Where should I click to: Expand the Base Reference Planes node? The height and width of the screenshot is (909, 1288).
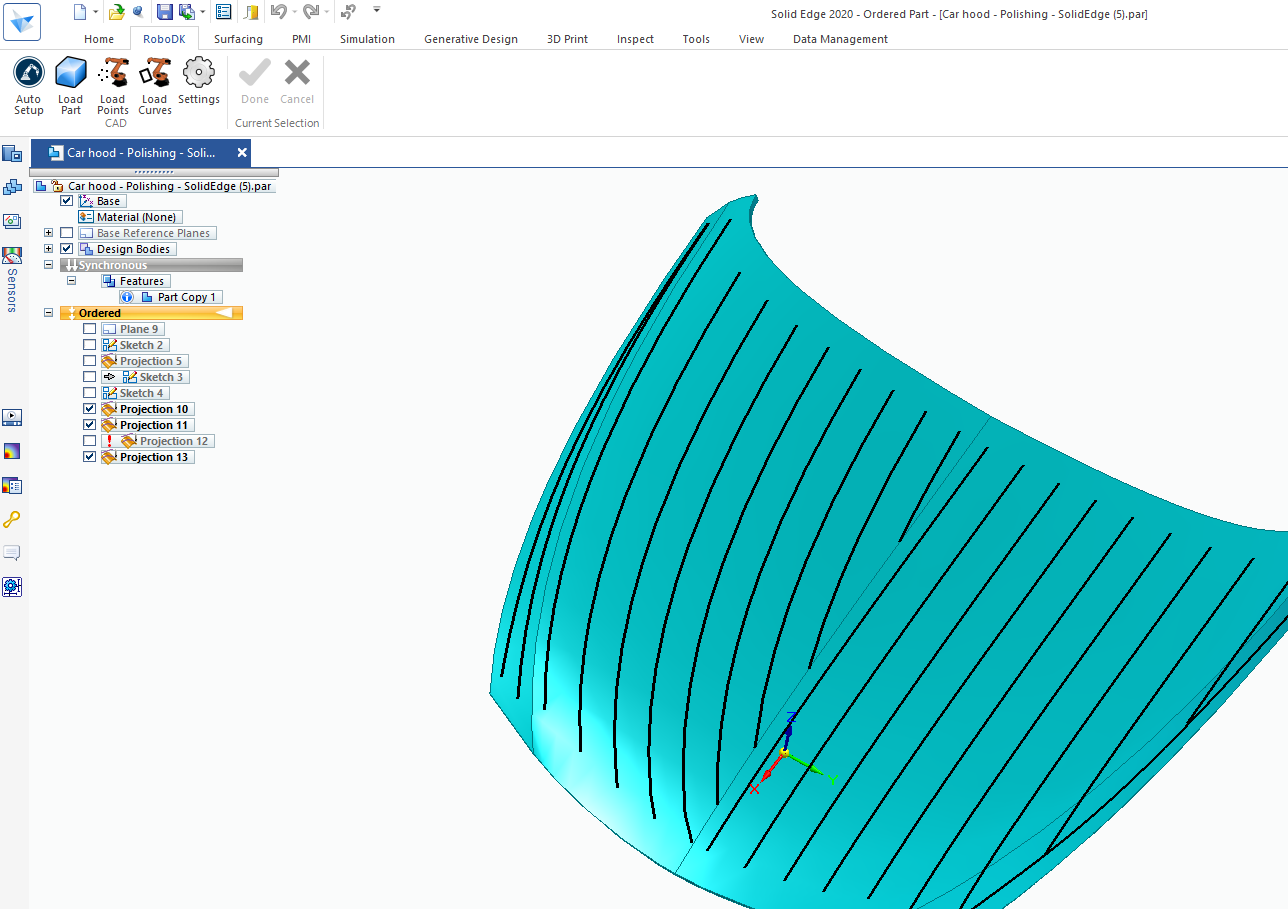point(48,233)
